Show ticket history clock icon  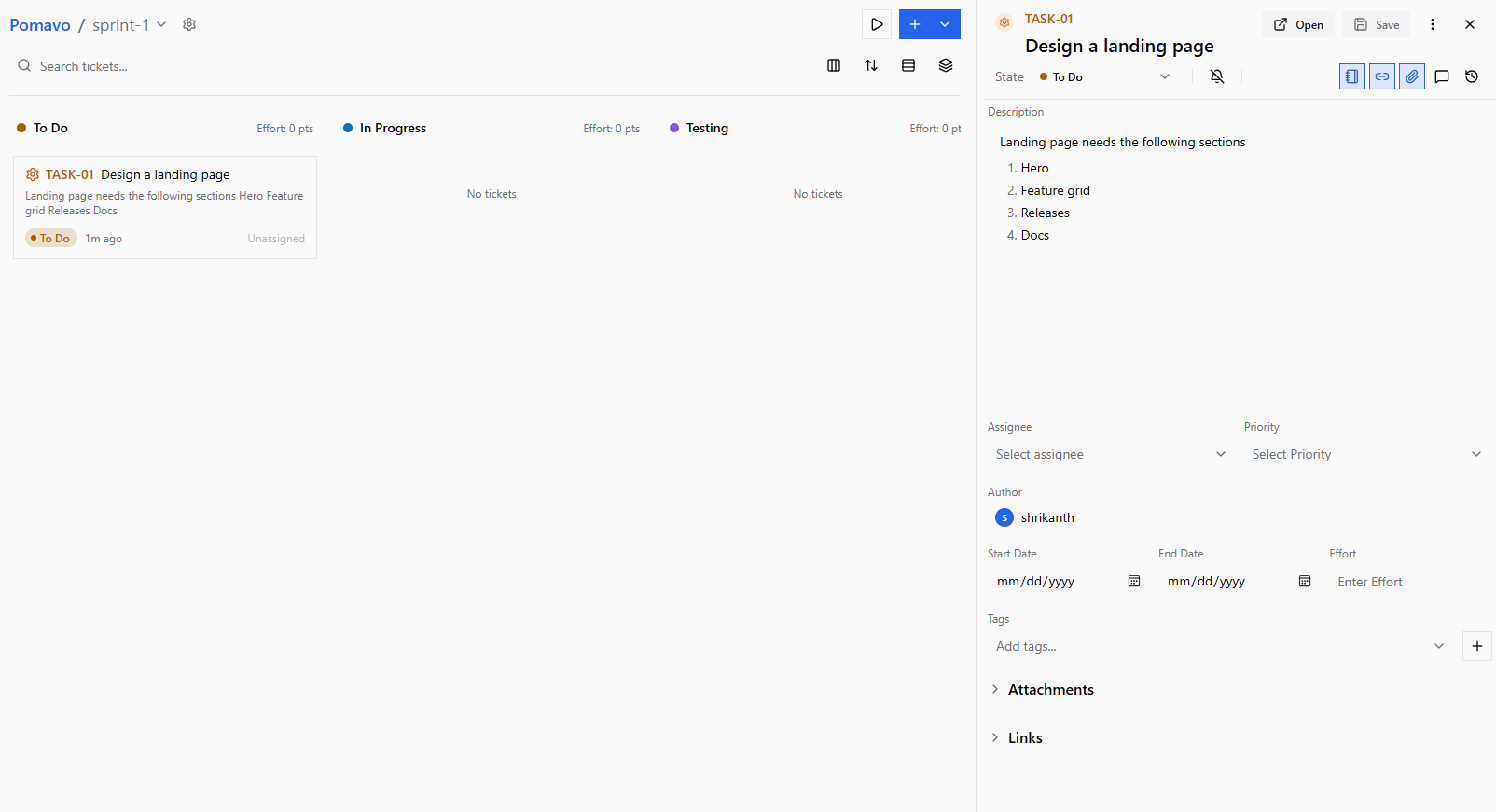[1472, 76]
